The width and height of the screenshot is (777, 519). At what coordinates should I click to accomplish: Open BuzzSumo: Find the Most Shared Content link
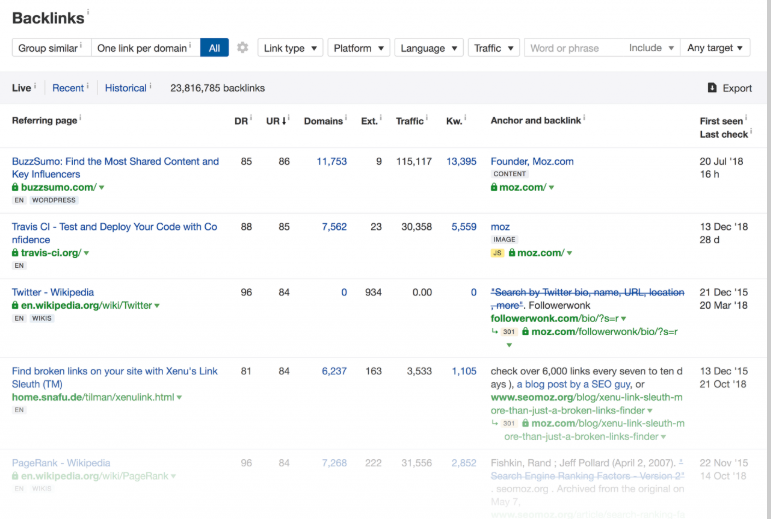[x=115, y=168]
